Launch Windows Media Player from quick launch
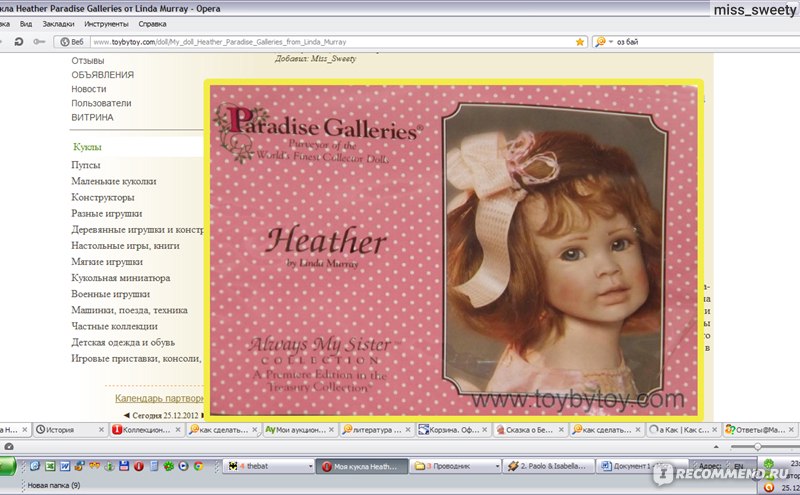 (x=184, y=466)
